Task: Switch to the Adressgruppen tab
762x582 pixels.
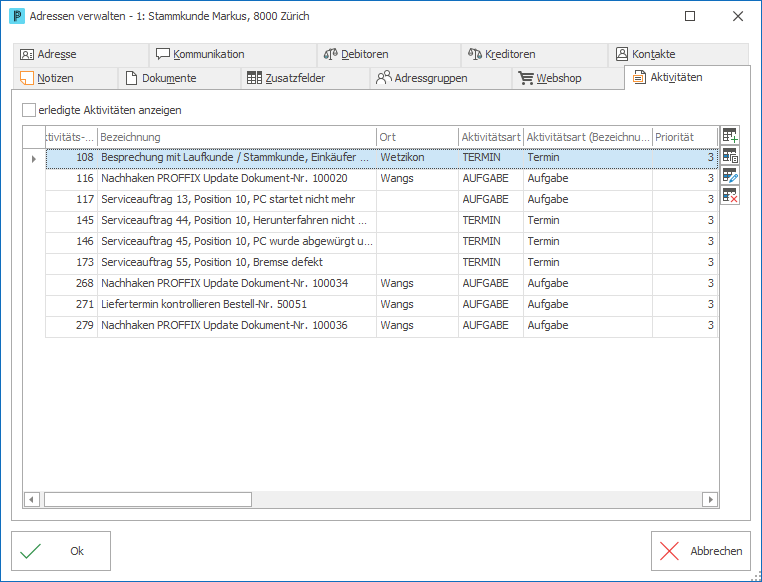Action: click(x=441, y=78)
